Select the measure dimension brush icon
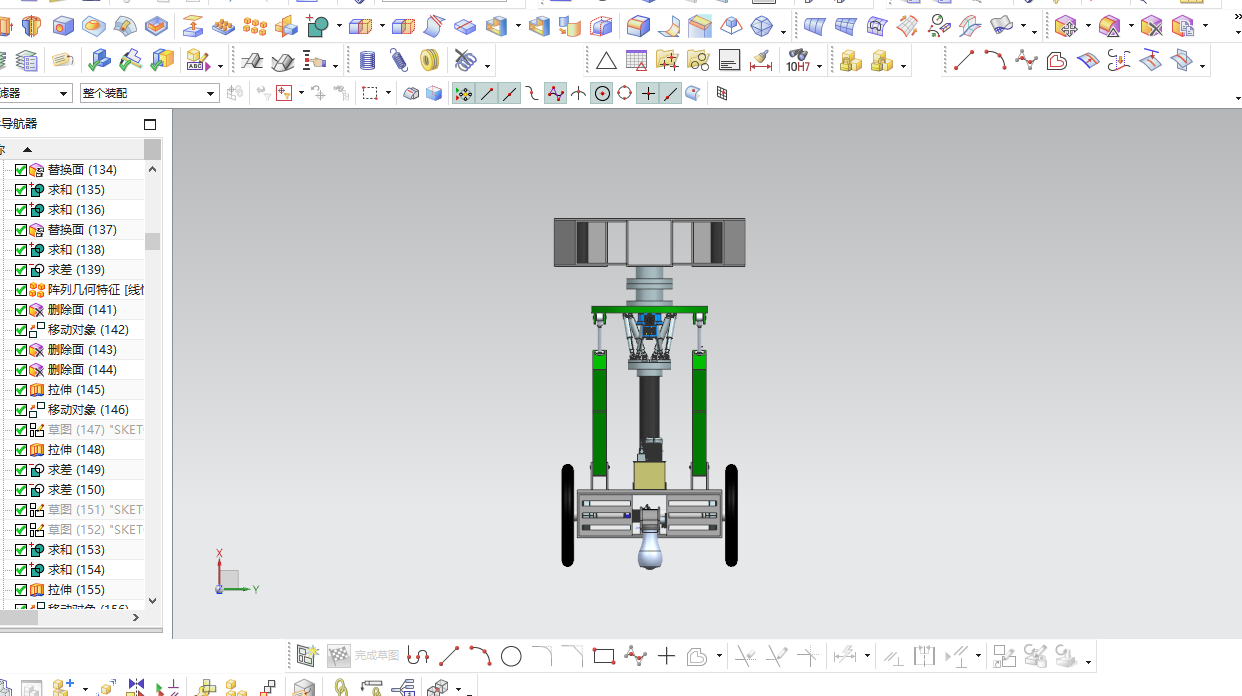This screenshot has width=1242, height=696. coord(761,61)
